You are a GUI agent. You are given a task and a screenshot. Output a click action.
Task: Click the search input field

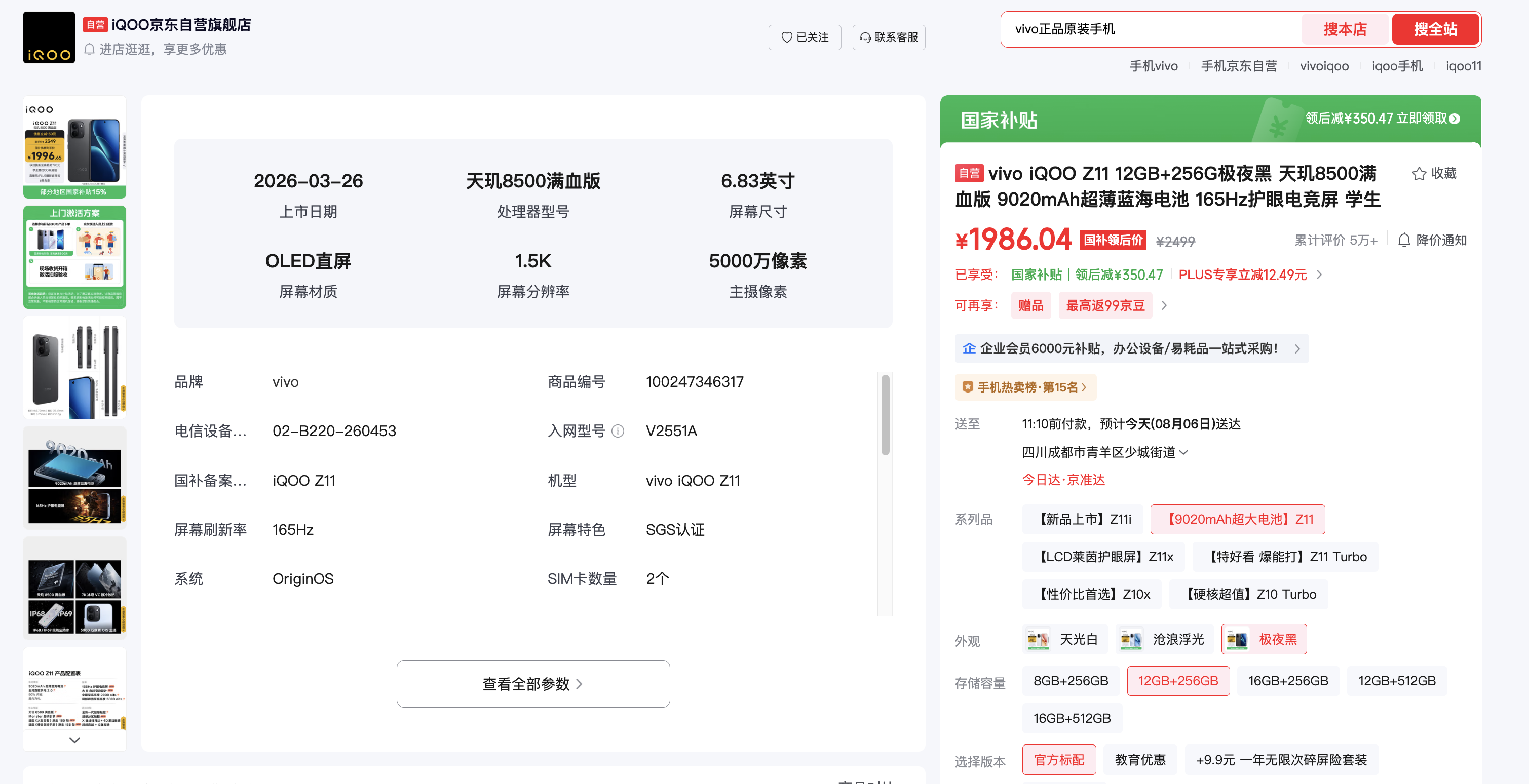[x=1152, y=29]
